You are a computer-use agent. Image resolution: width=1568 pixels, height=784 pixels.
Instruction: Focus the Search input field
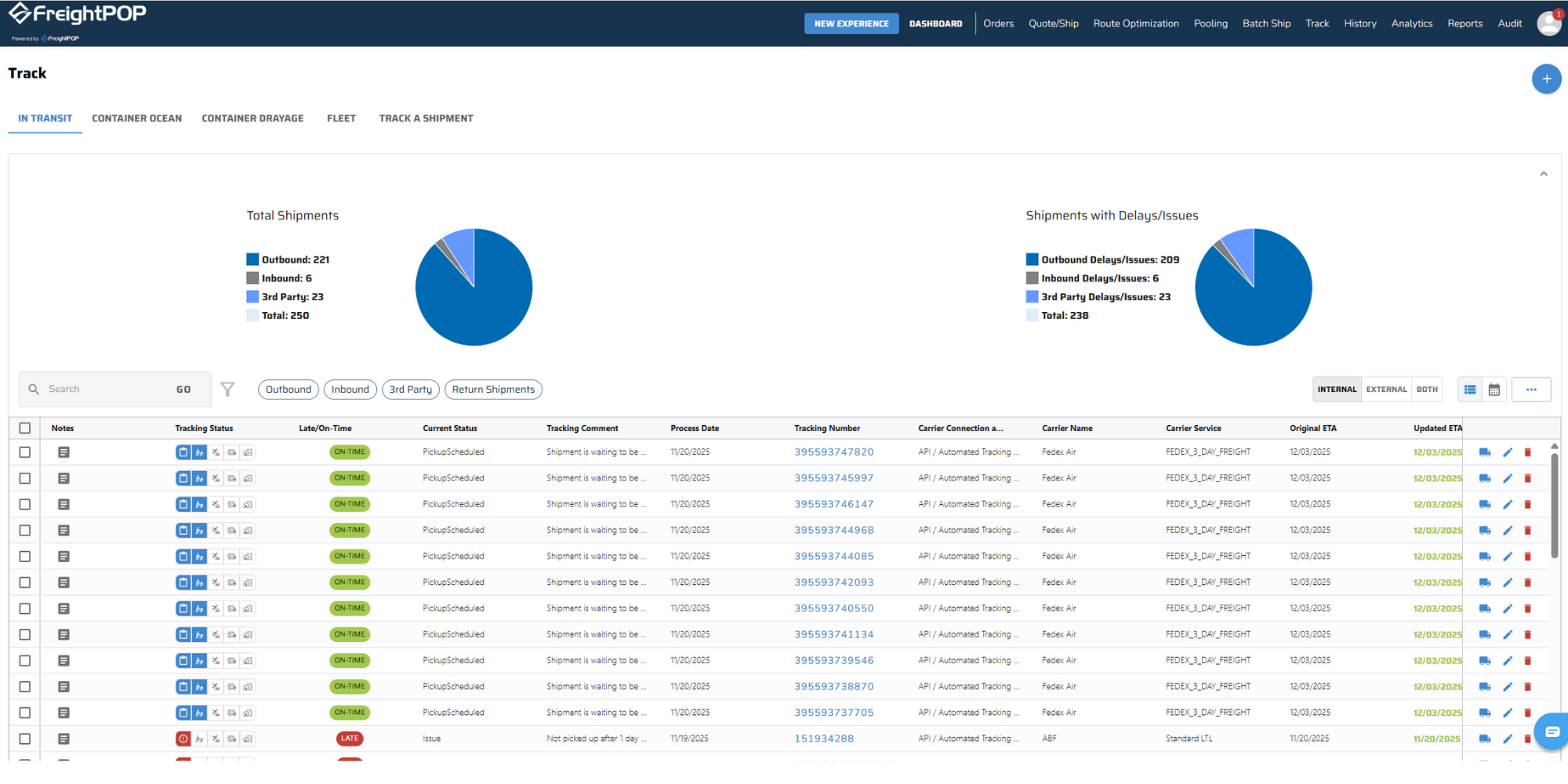[x=106, y=389]
